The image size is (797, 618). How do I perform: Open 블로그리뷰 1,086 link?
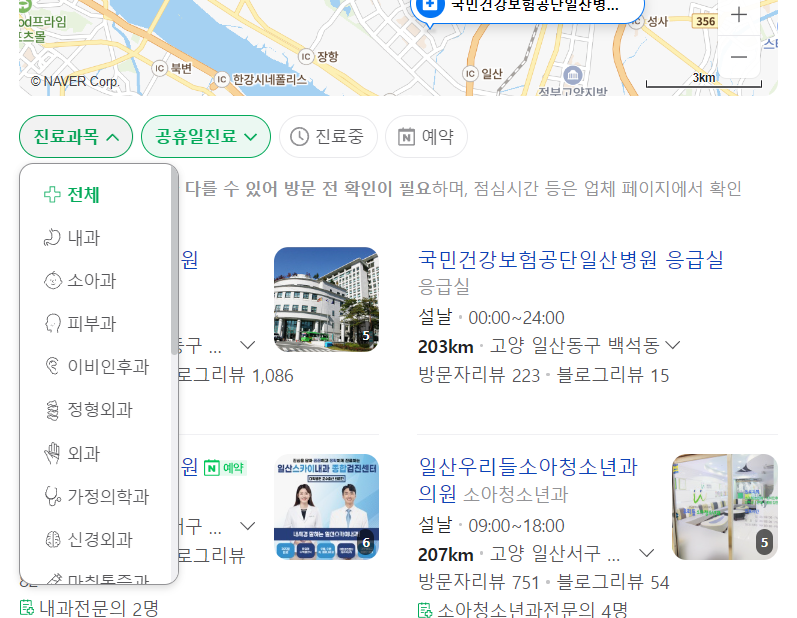(235, 376)
